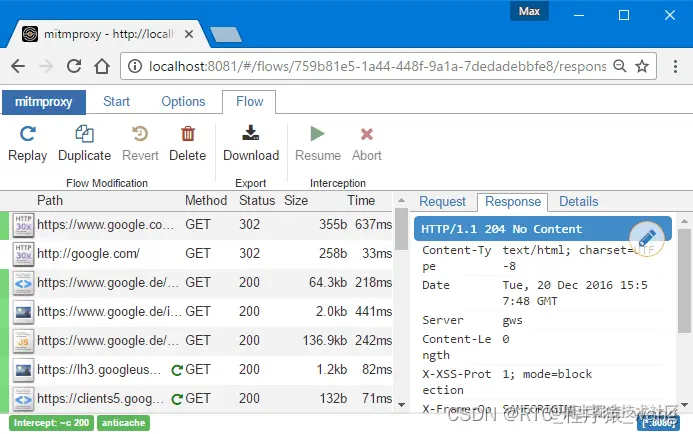View site info icon in address bar
The image size is (693, 434).
point(134,66)
